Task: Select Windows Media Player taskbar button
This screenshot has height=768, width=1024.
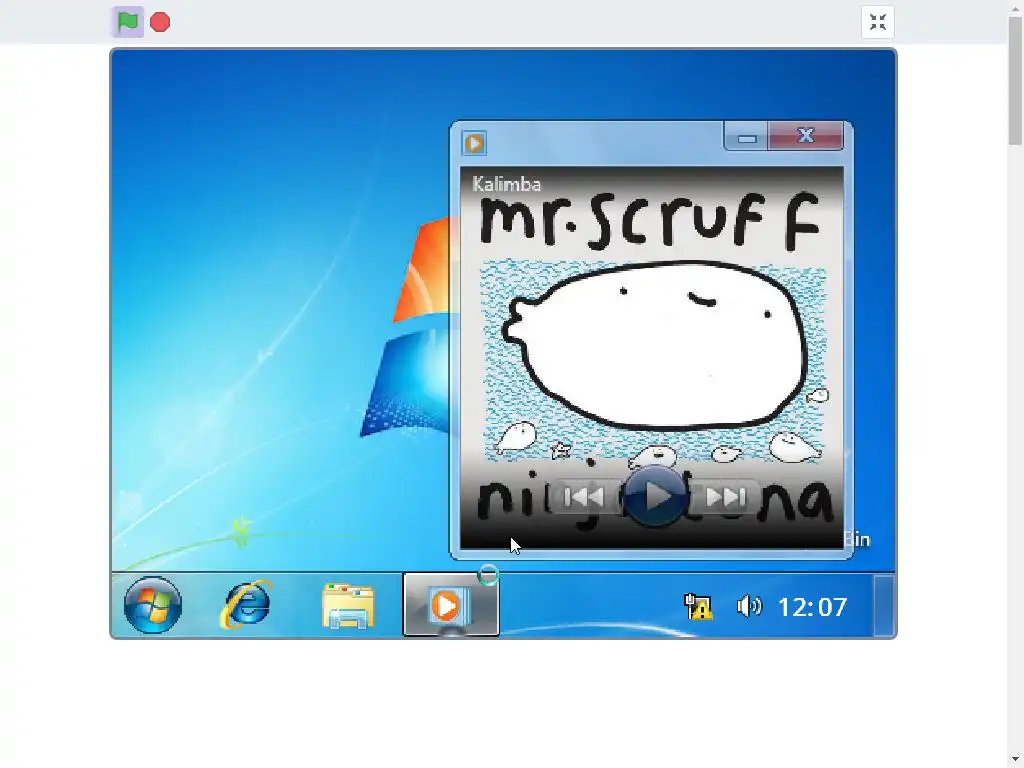Action: click(451, 605)
